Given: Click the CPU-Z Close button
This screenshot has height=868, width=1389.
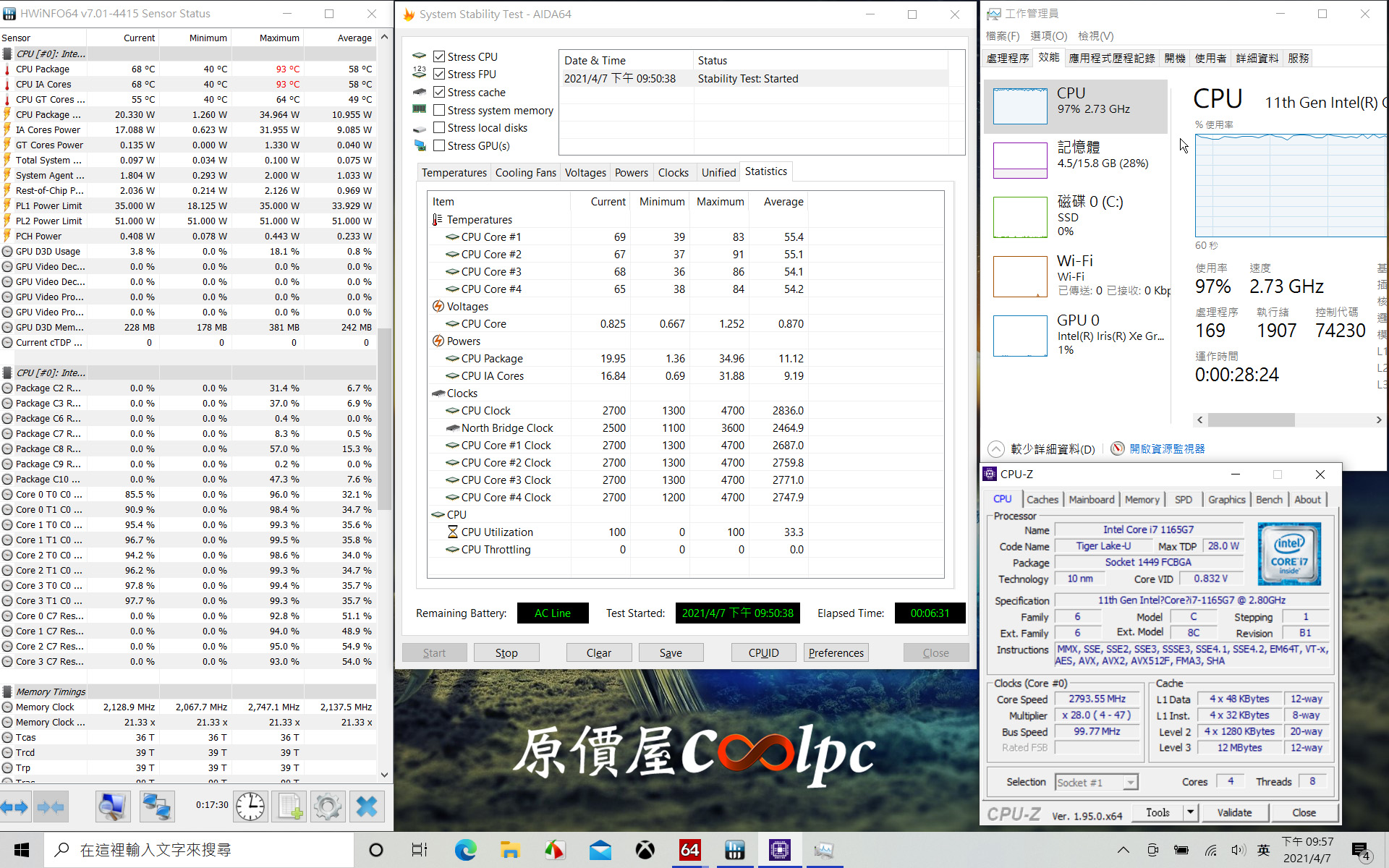Looking at the screenshot, I should click(x=1304, y=812).
